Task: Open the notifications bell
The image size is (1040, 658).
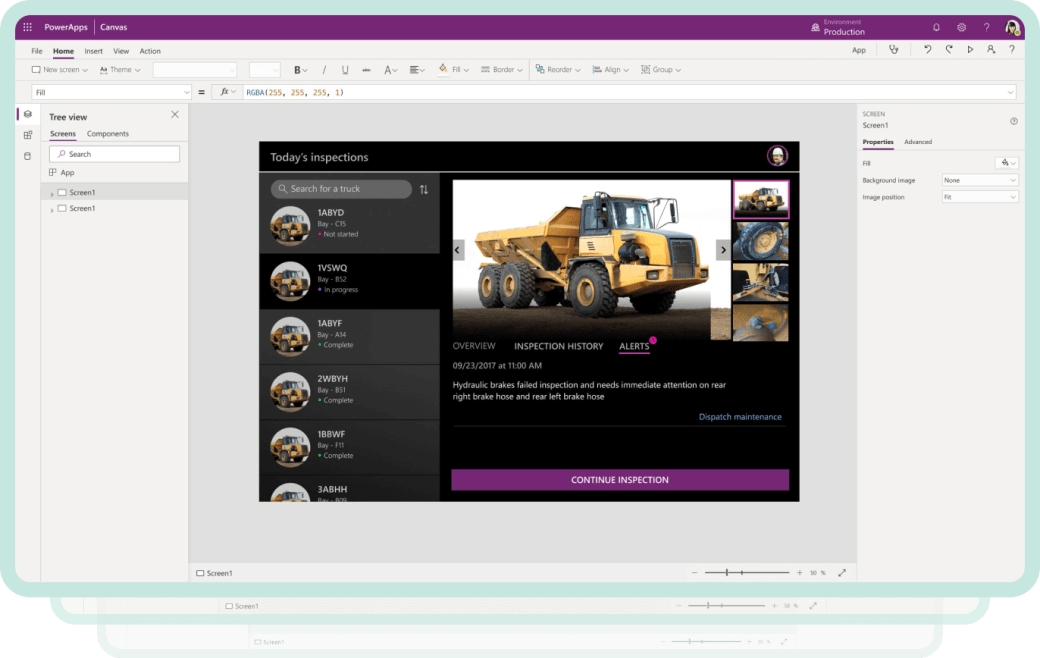Action: click(936, 27)
